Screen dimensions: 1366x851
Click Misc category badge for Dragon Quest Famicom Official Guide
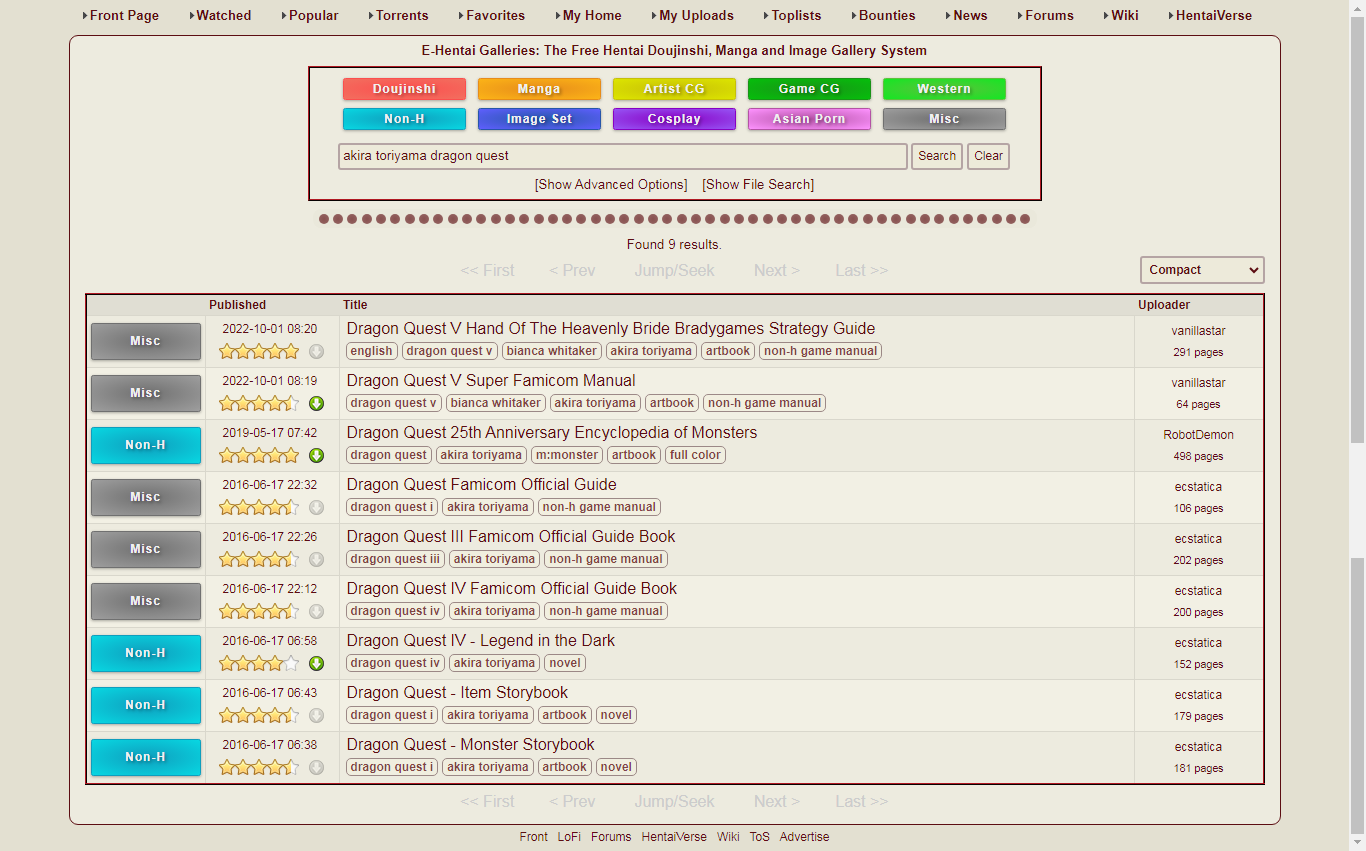146,497
